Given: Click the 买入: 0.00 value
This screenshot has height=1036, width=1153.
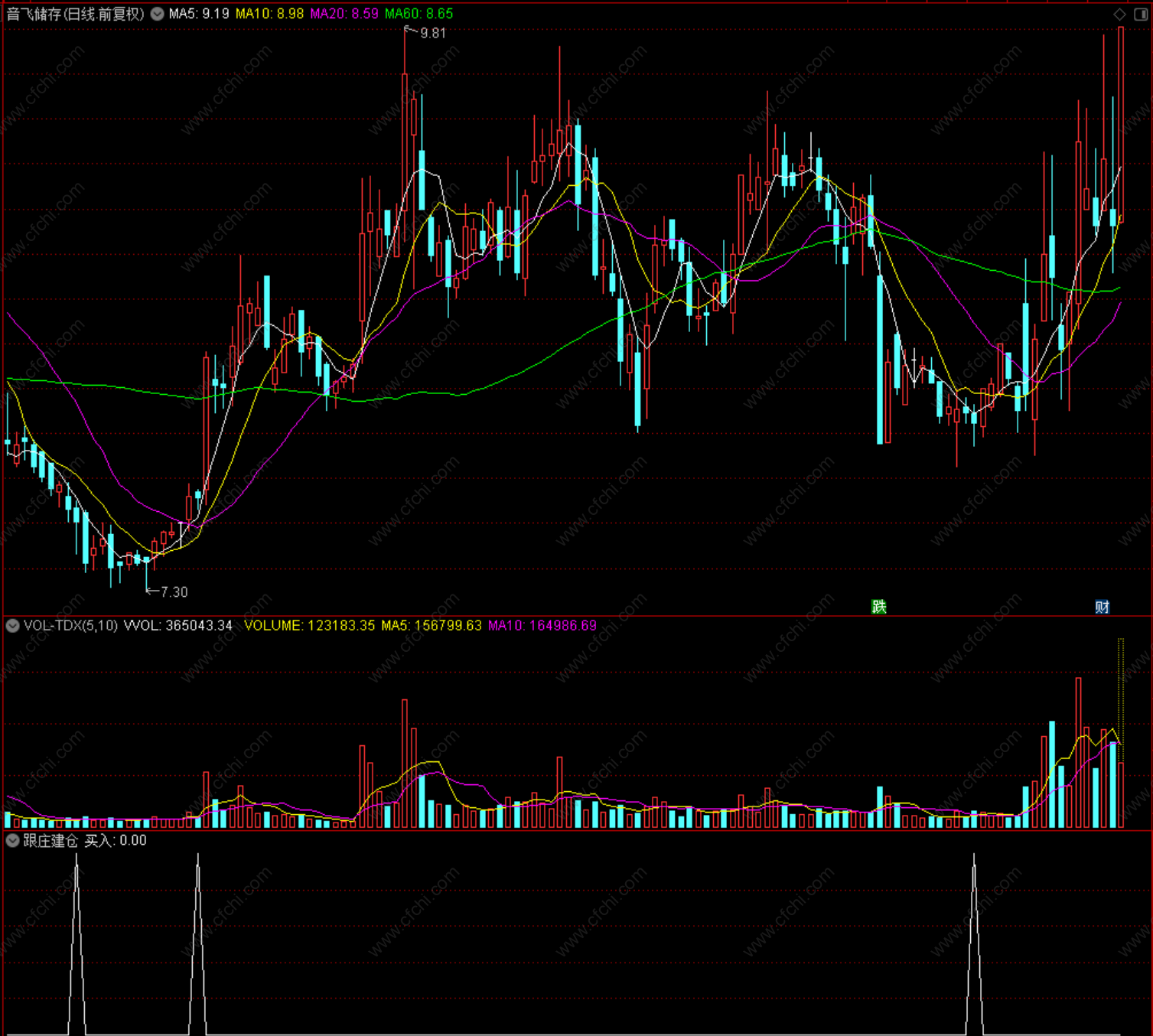Looking at the screenshot, I should [116, 840].
